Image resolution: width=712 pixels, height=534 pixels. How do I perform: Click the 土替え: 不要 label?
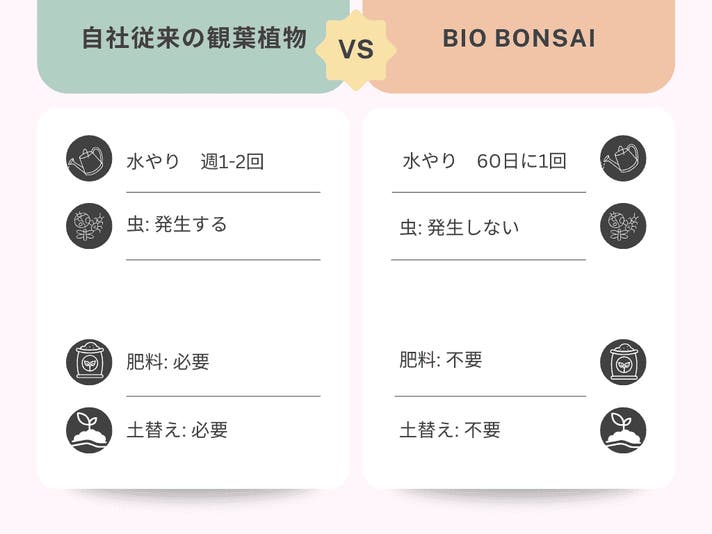click(450, 430)
